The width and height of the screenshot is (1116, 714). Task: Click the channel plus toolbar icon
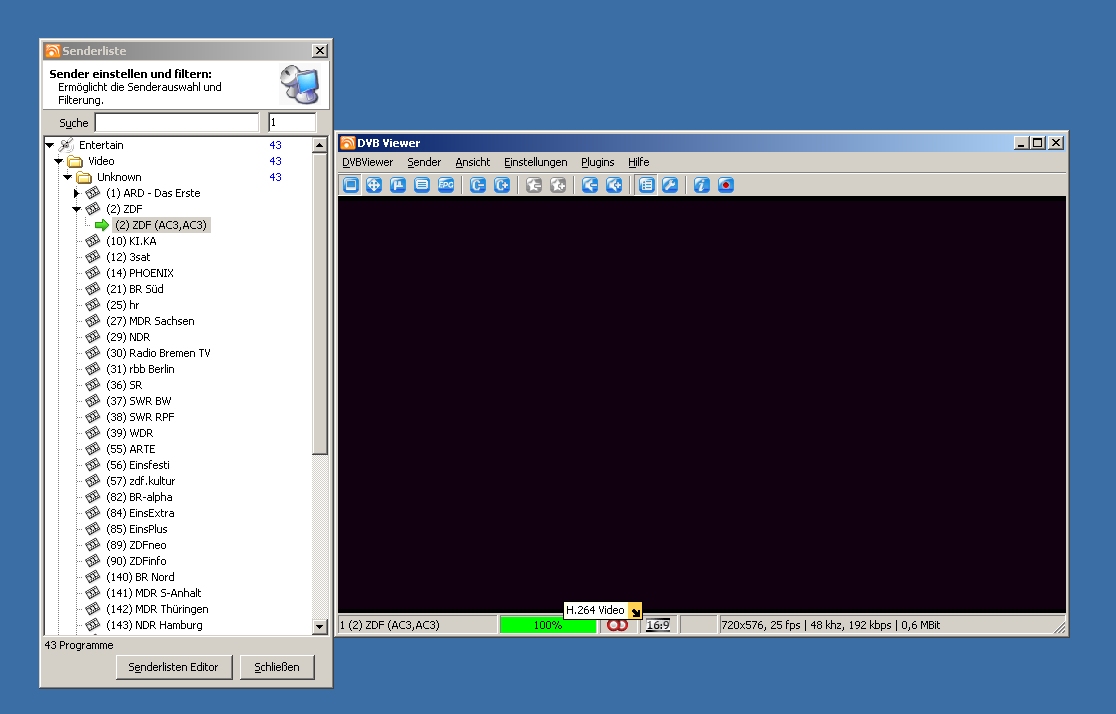point(502,185)
